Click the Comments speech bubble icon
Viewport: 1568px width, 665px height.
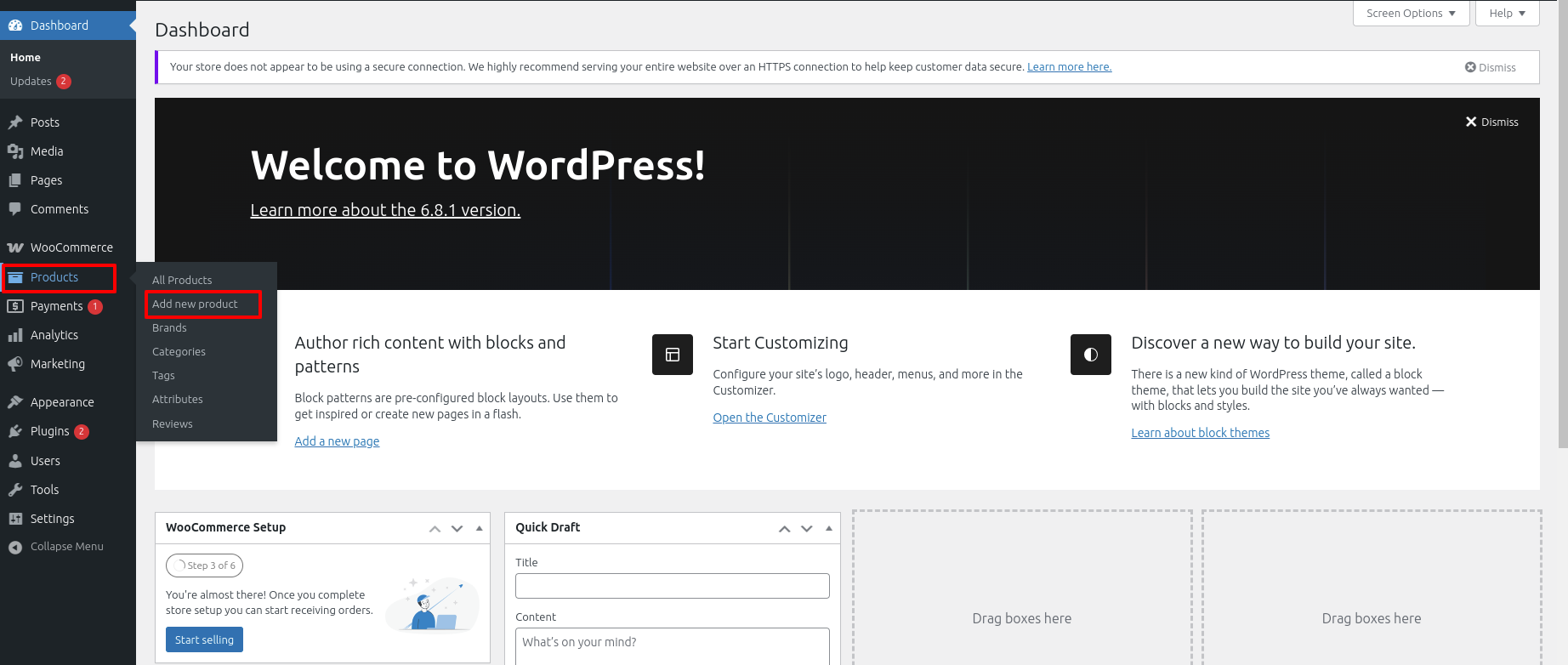click(x=15, y=209)
